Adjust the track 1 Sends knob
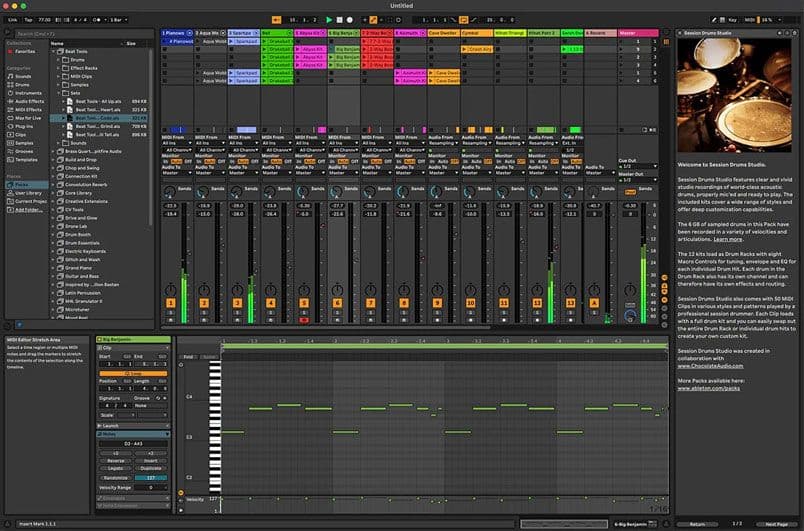Screen dimensions: 804x531 [x=169, y=192]
